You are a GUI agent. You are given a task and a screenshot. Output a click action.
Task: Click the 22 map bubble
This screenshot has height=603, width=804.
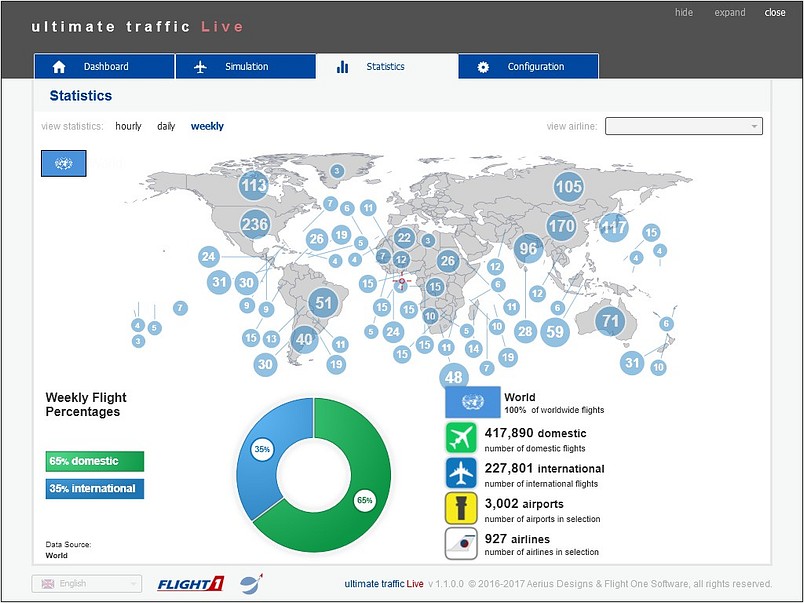point(405,237)
